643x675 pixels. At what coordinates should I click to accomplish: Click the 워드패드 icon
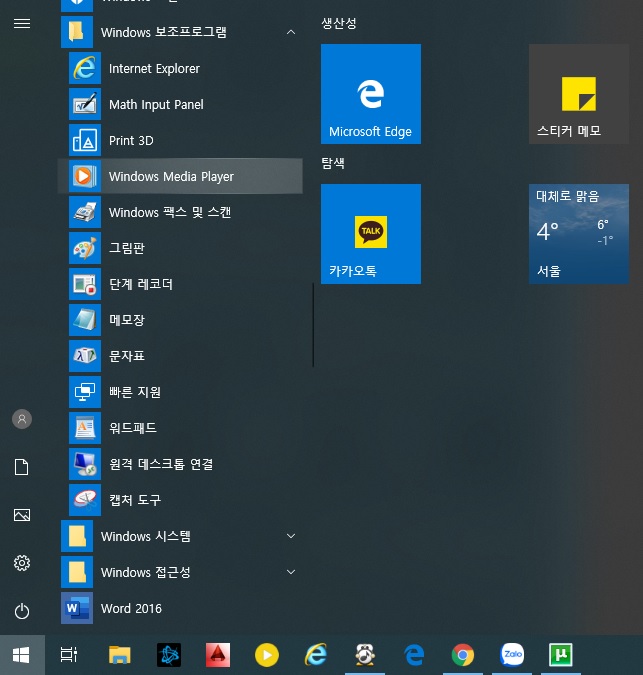click(x=85, y=428)
